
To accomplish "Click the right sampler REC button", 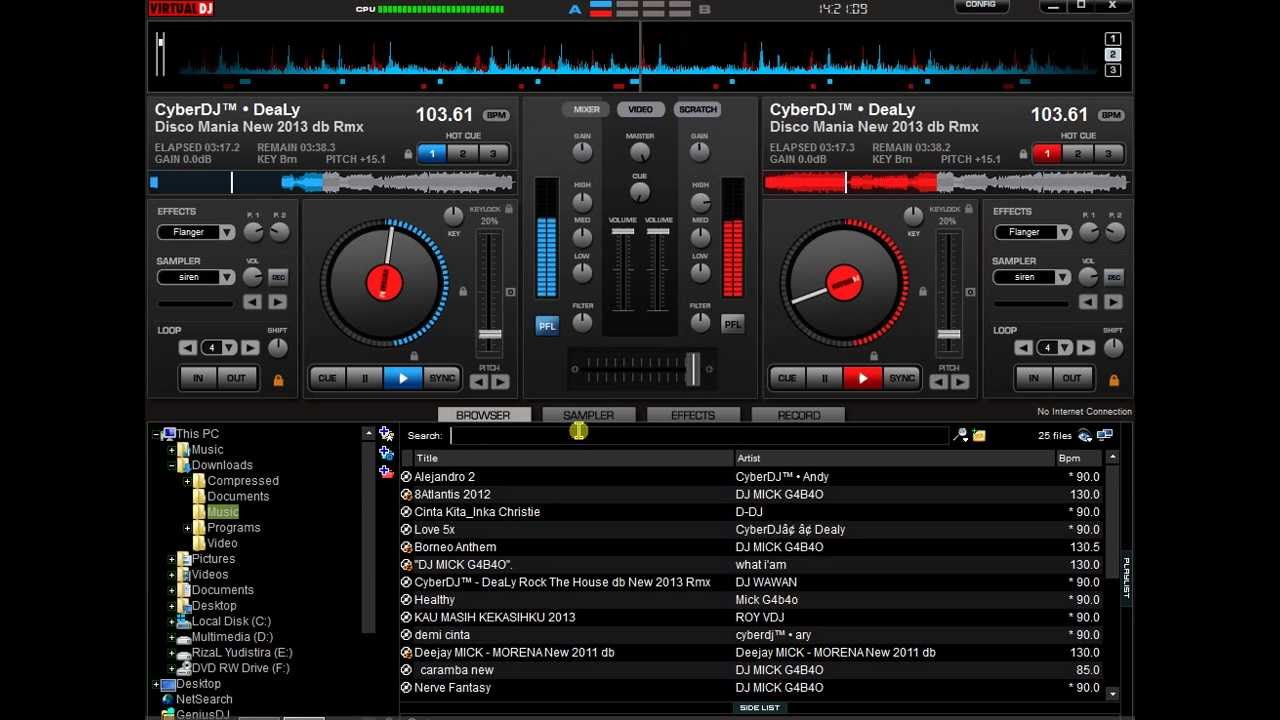I will click(1114, 277).
